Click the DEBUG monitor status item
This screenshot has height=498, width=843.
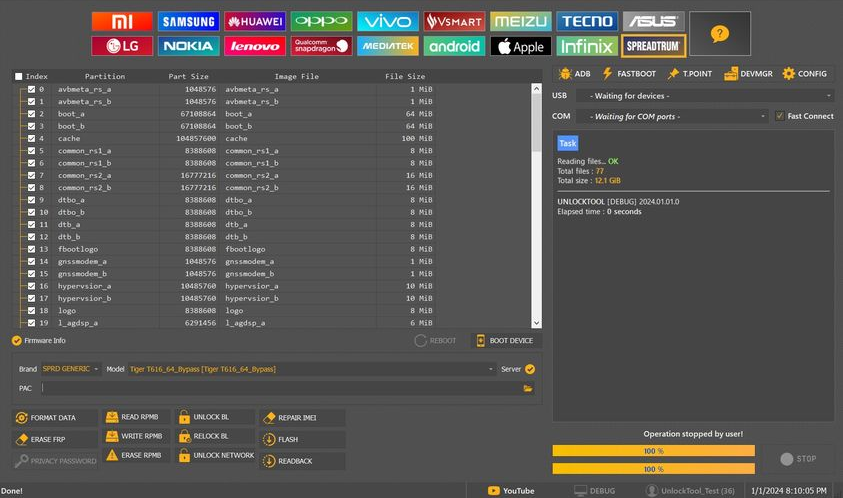pyautogui.click(x=595, y=490)
